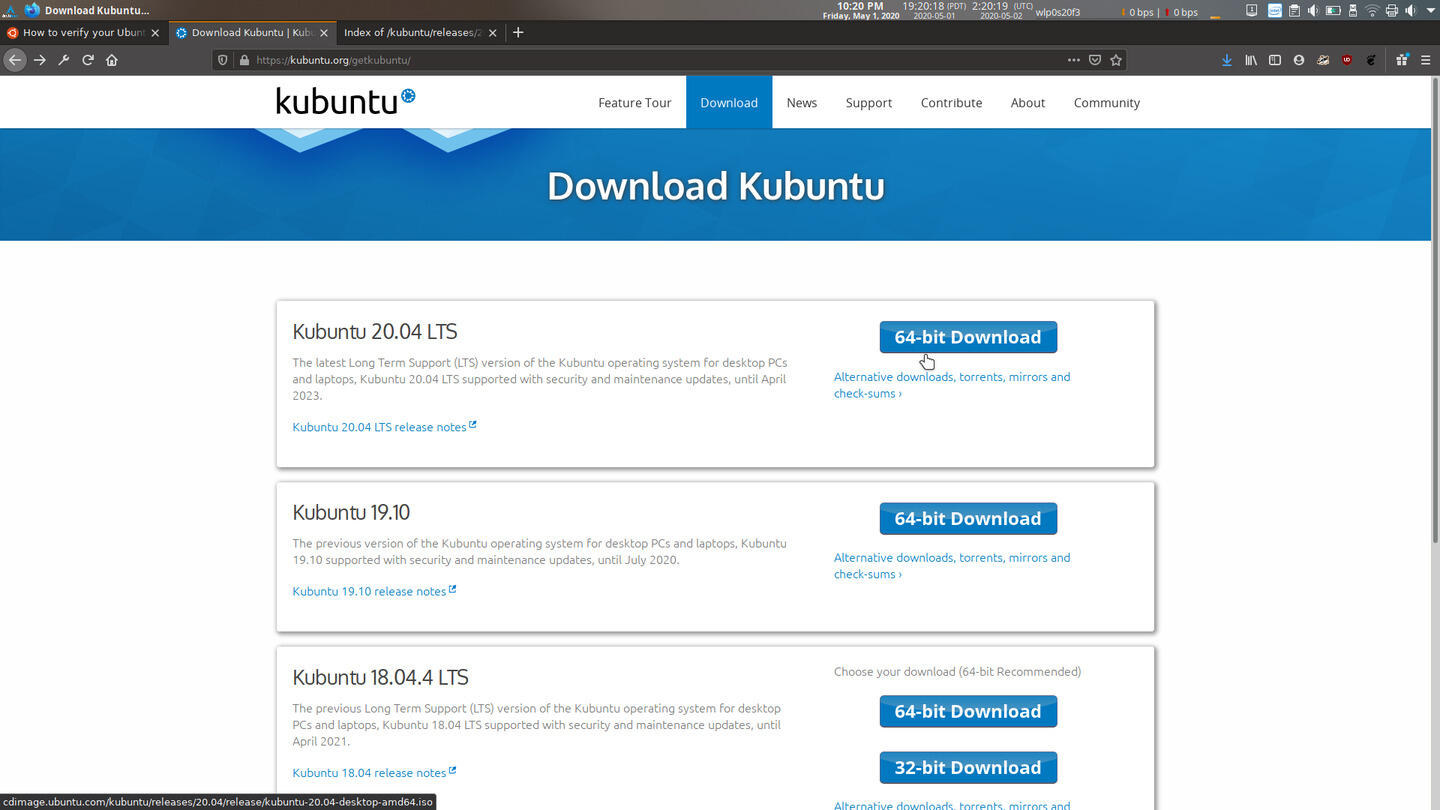The width and height of the screenshot is (1440, 810).
Task: Download Kubuntu 18.04.4 LTS 32-bit
Action: [968, 767]
